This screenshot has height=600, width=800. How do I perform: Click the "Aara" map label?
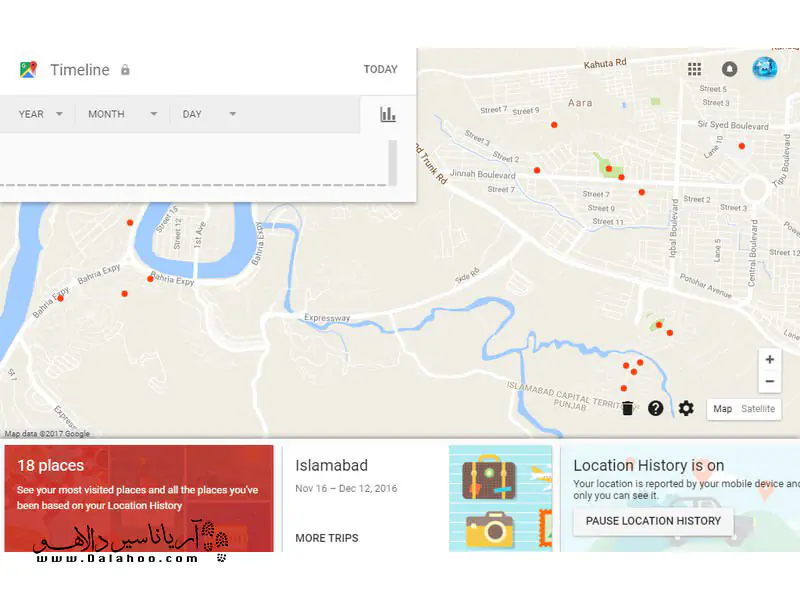tap(580, 103)
